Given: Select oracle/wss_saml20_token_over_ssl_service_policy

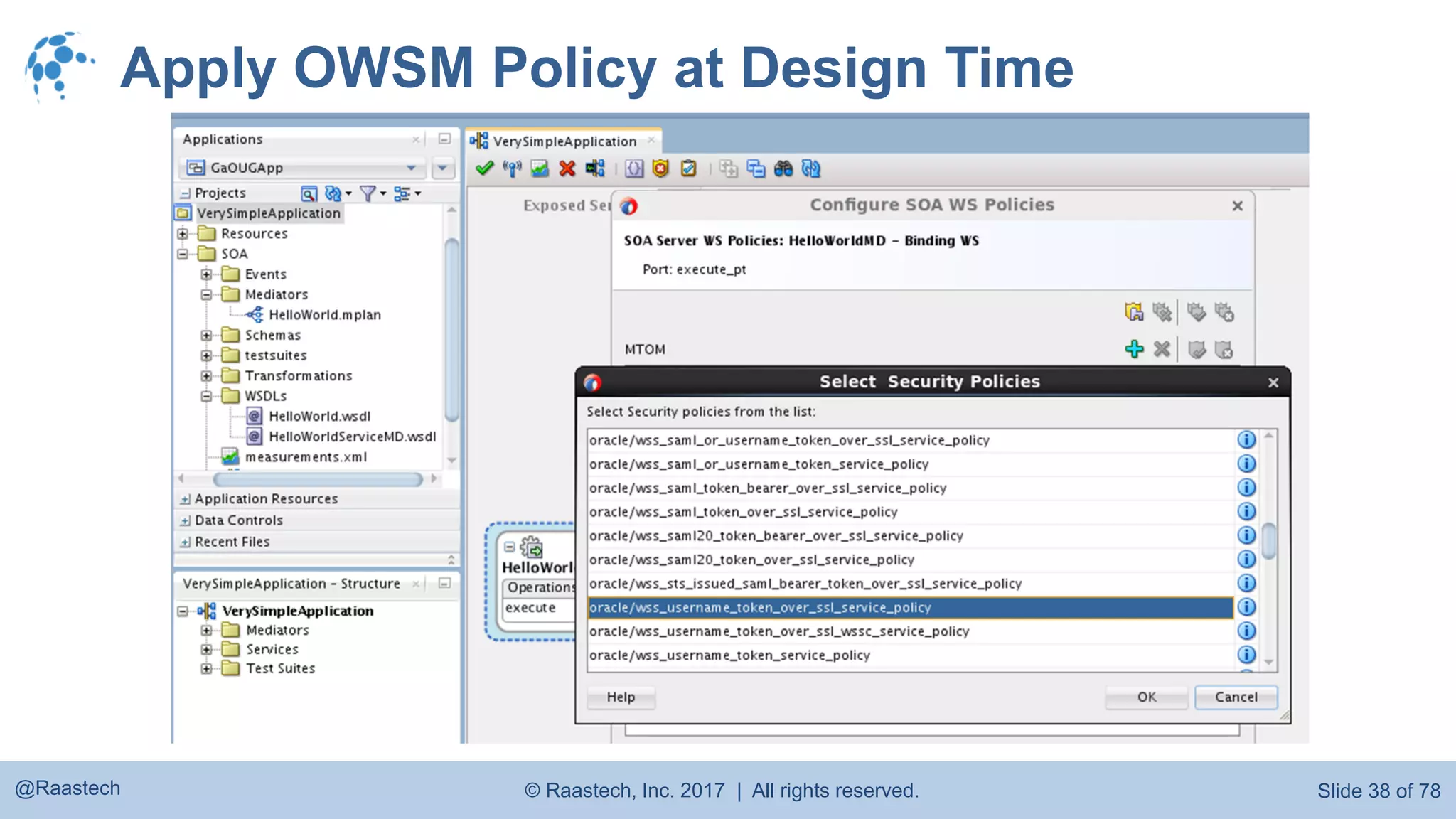Looking at the screenshot, I should pos(910,560).
